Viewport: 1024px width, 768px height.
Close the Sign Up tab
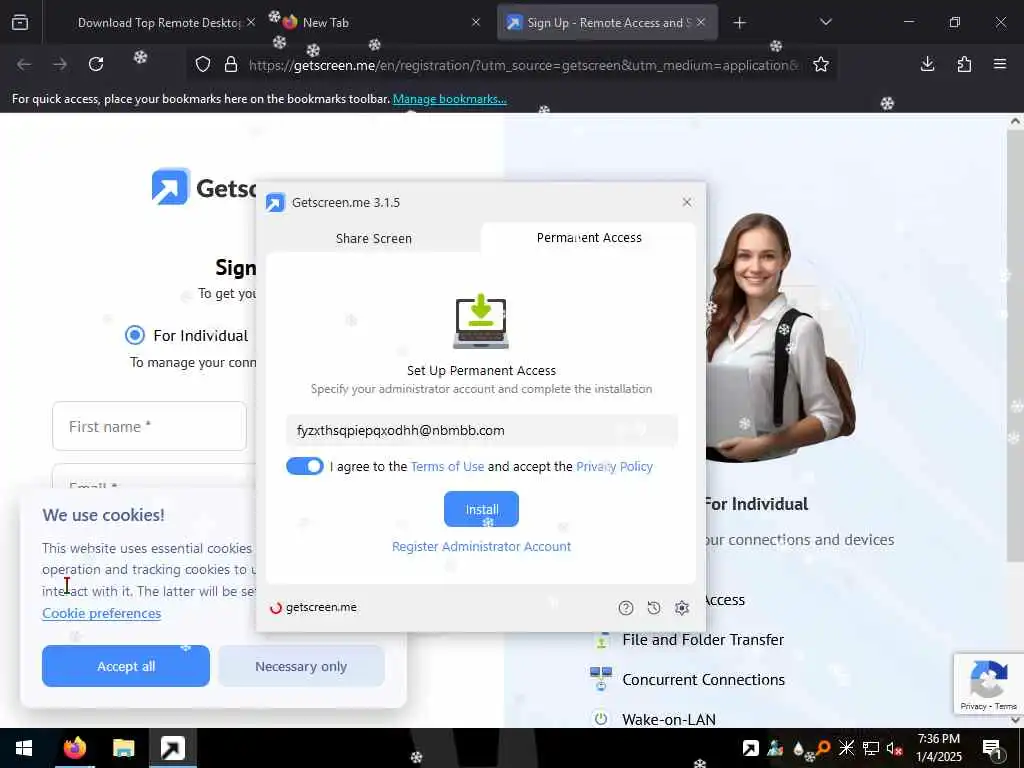[x=701, y=22]
